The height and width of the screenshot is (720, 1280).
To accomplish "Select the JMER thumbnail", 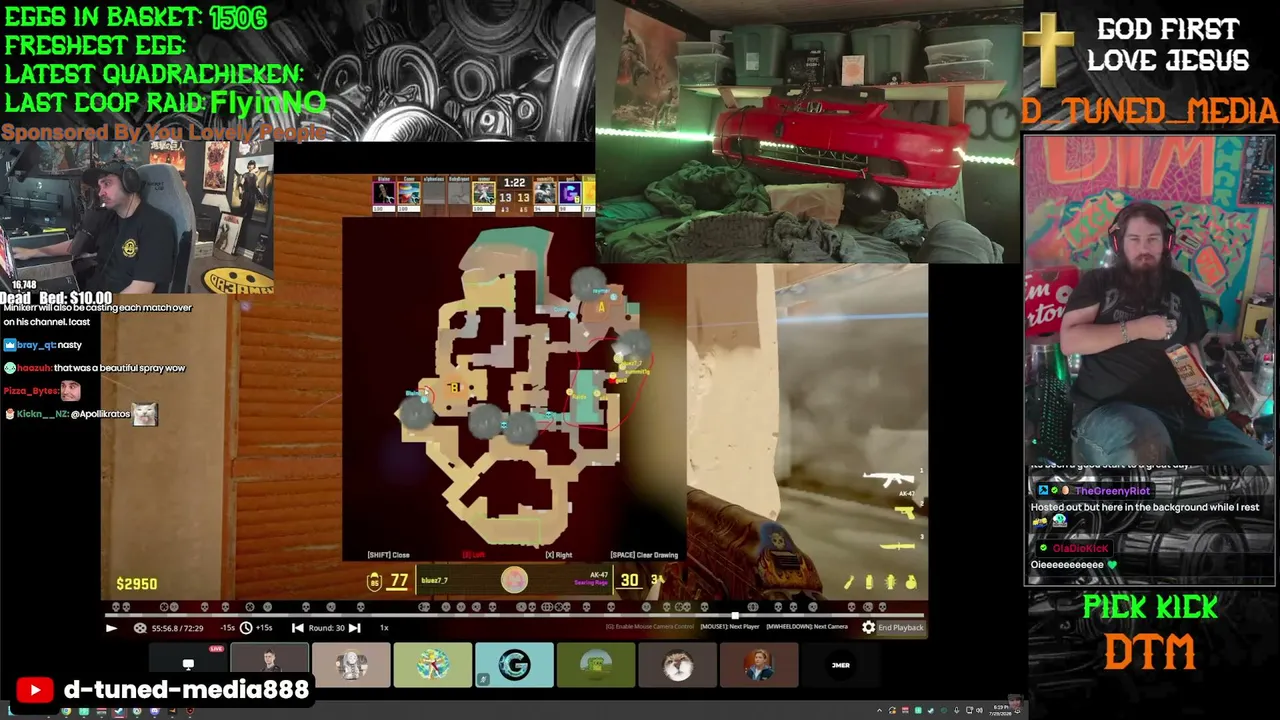I will (840, 665).
